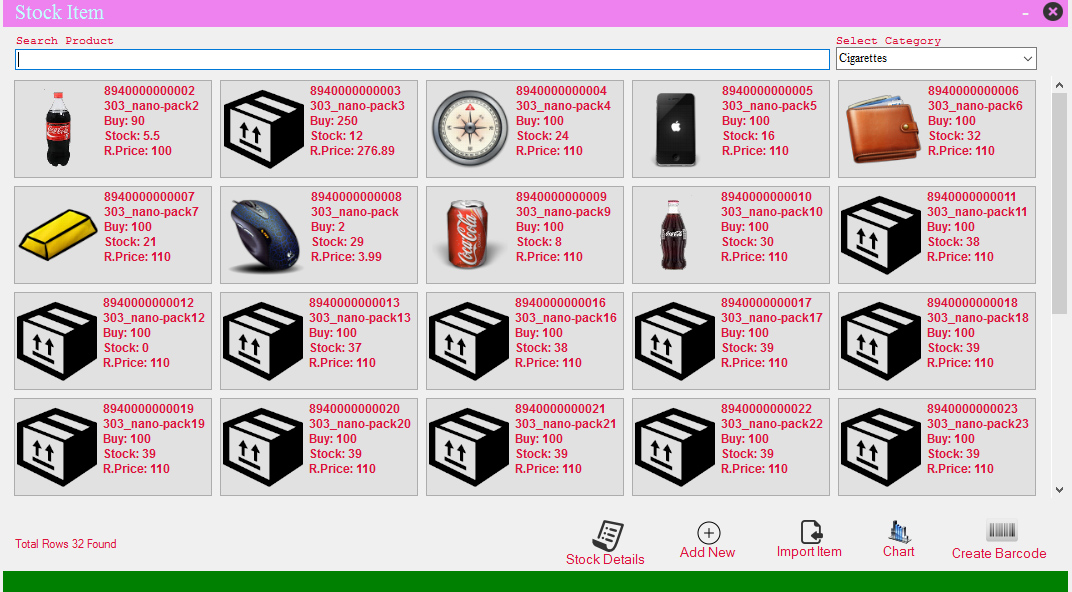Click Stock: 16 on 303_nano-pack5
Viewport: 1072px width, 592px height.
pyautogui.click(x=748, y=136)
